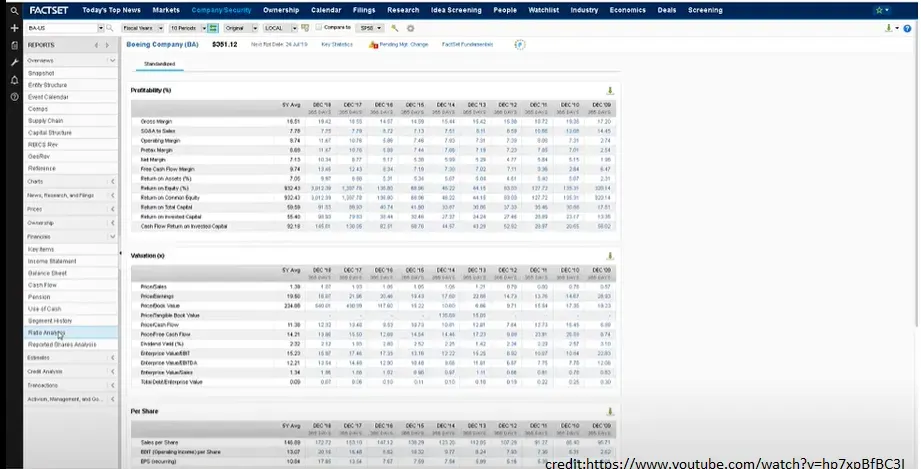Open the wrench tools icon in left rail
The height and width of the screenshot is (469, 921).
point(14,62)
